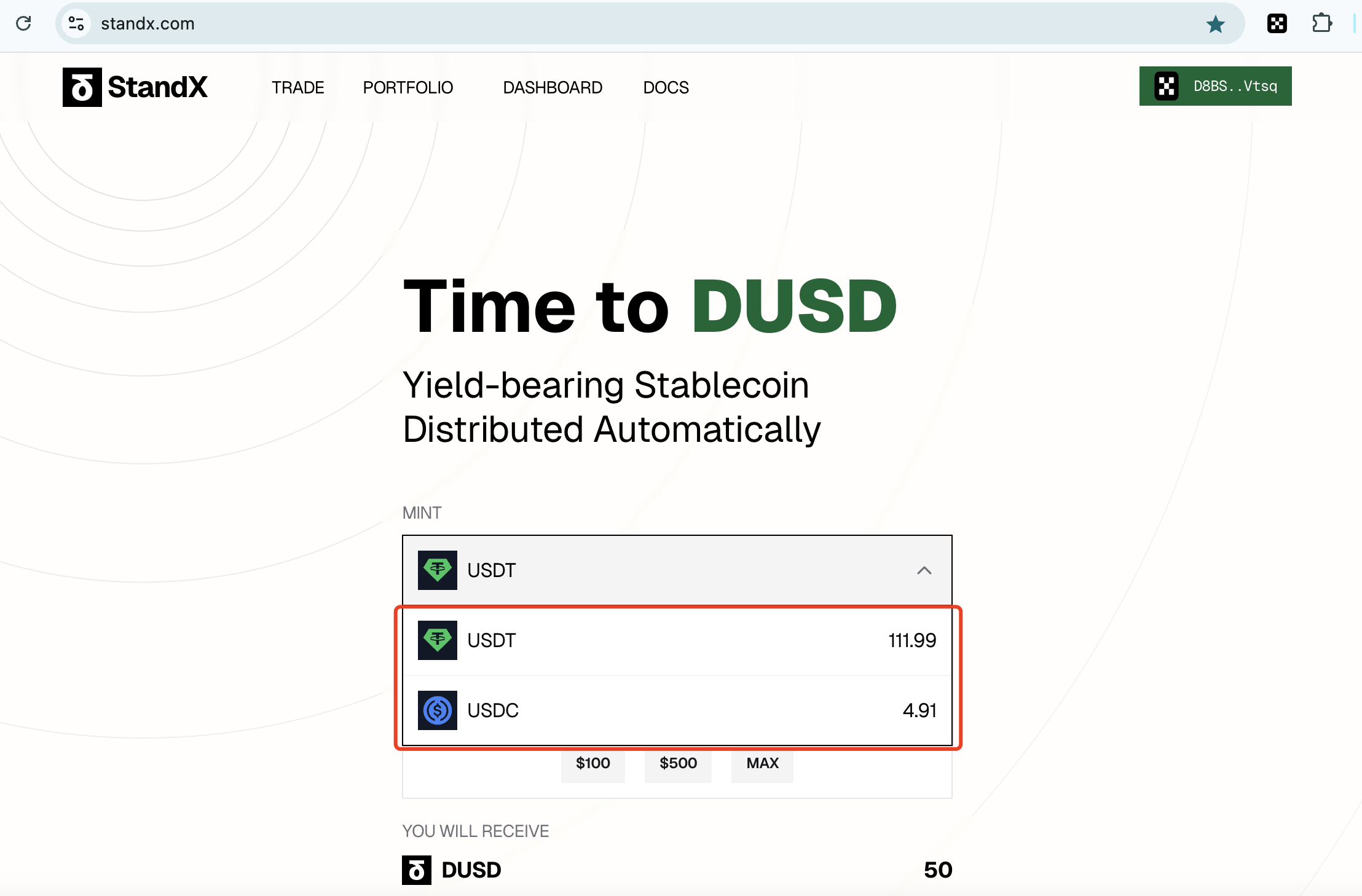
Task: Open the DOCS menu item
Action: [x=666, y=87]
